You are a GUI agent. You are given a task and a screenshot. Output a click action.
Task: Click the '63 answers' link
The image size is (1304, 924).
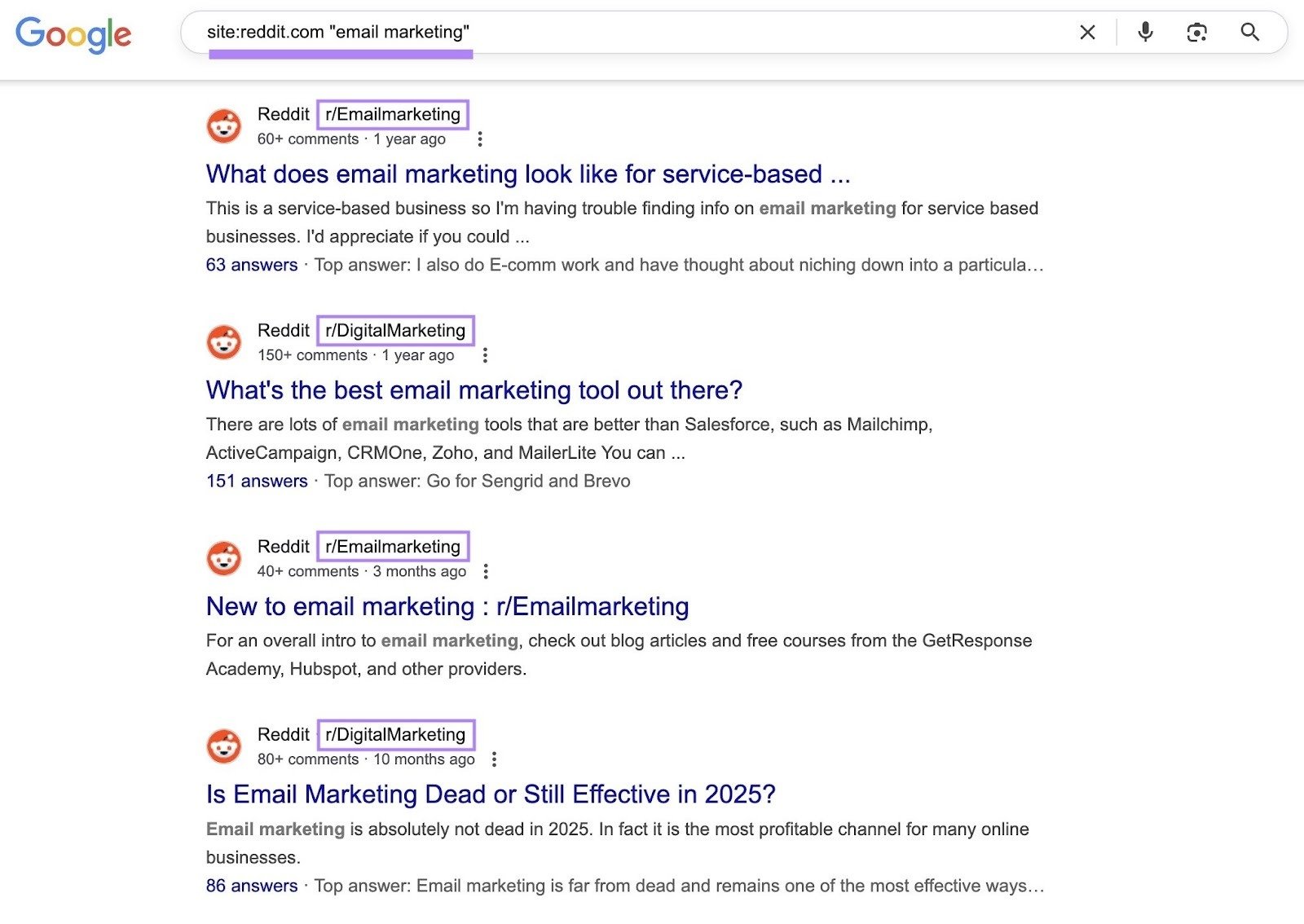pyautogui.click(x=253, y=265)
